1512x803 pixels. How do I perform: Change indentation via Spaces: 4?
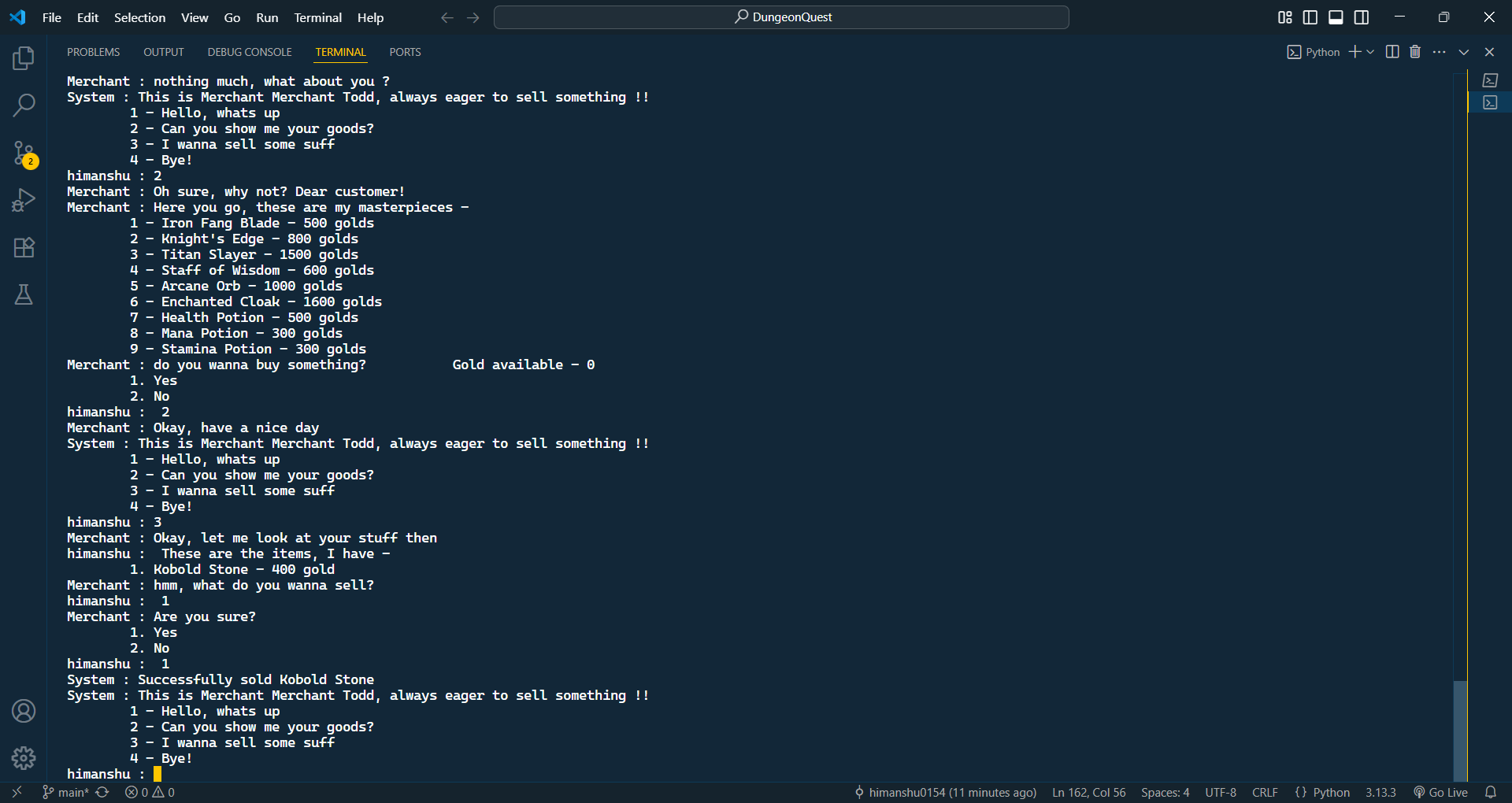[1165, 792]
